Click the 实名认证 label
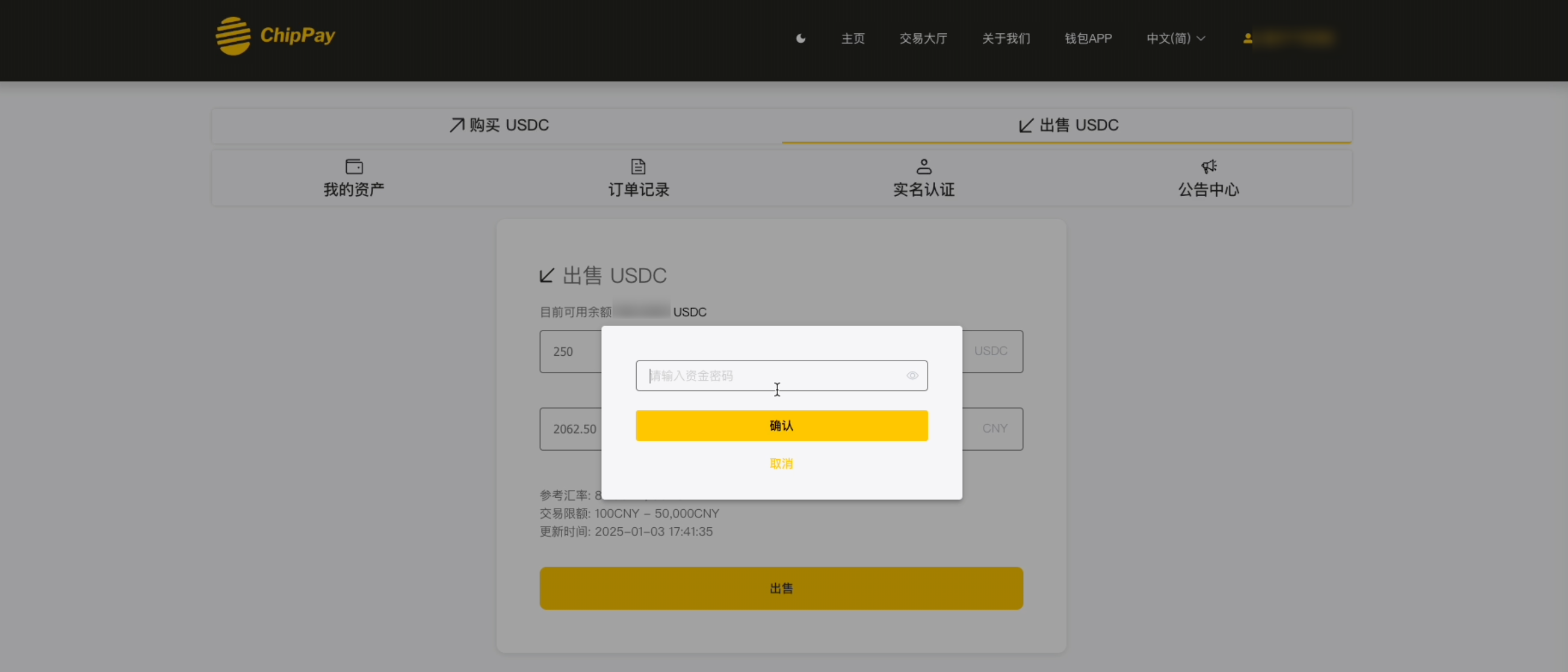Image resolution: width=1568 pixels, height=672 pixels. pos(923,190)
